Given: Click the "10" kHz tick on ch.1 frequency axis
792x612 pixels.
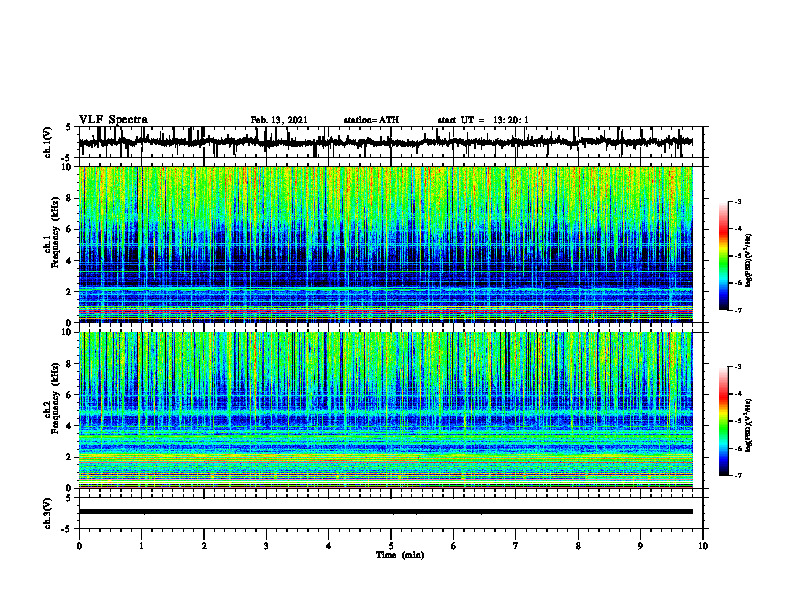Looking at the screenshot, I should tap(68, 167).
